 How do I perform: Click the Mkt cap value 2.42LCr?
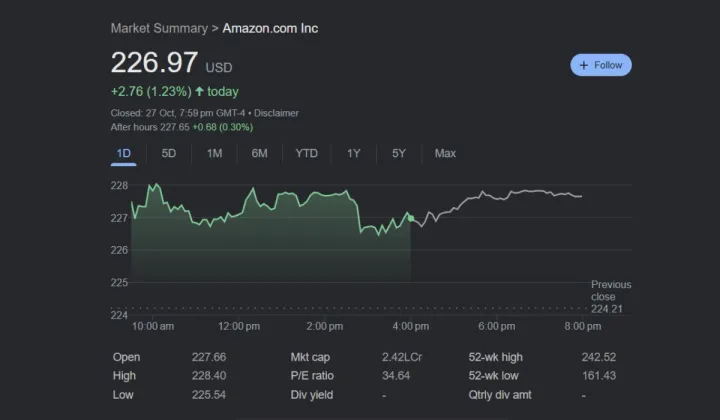pyautogui.click(x=402, y=357)
